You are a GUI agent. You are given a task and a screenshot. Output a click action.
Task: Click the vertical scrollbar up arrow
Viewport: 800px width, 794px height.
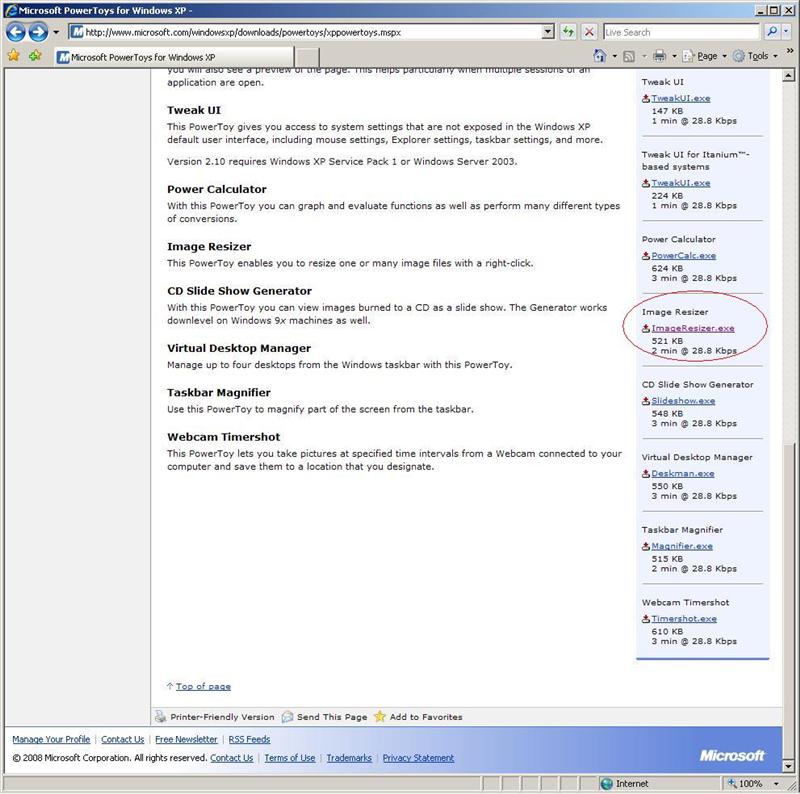click(x=788, y=76)
